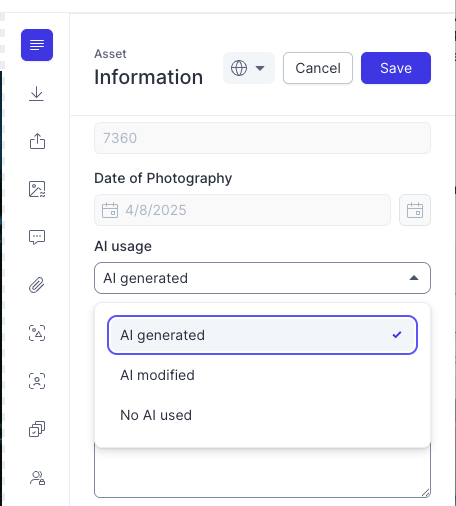Open attachments via the paperclip icon
The width and height of the screenshot is (456, 506).
click(37, 285)
